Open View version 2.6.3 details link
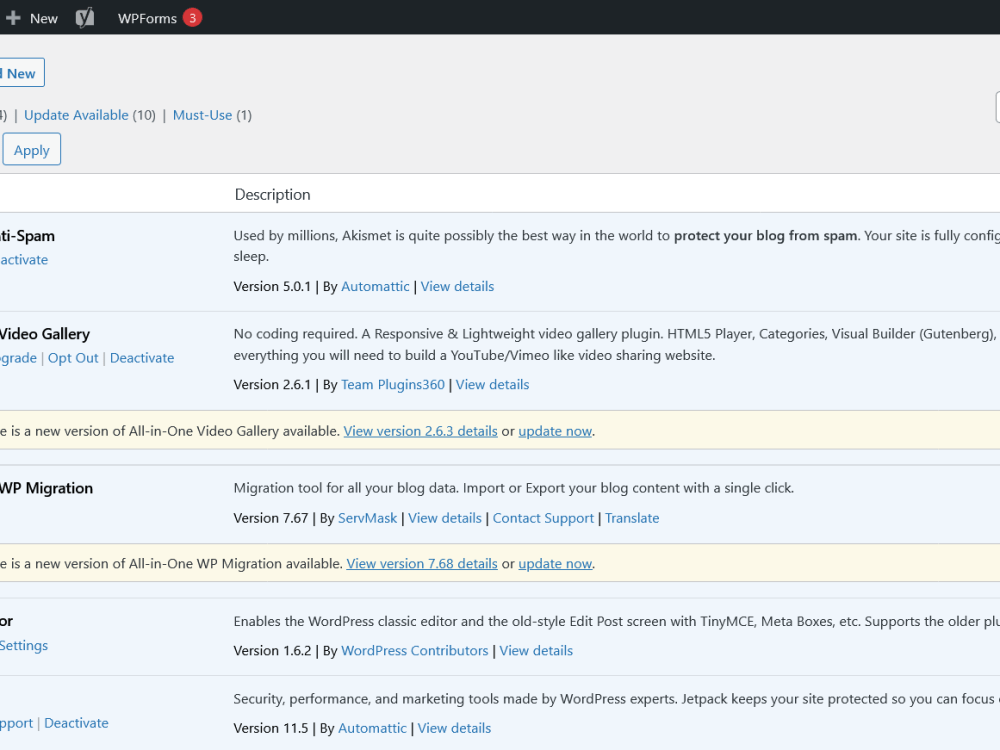 click(x=420, y=431)
